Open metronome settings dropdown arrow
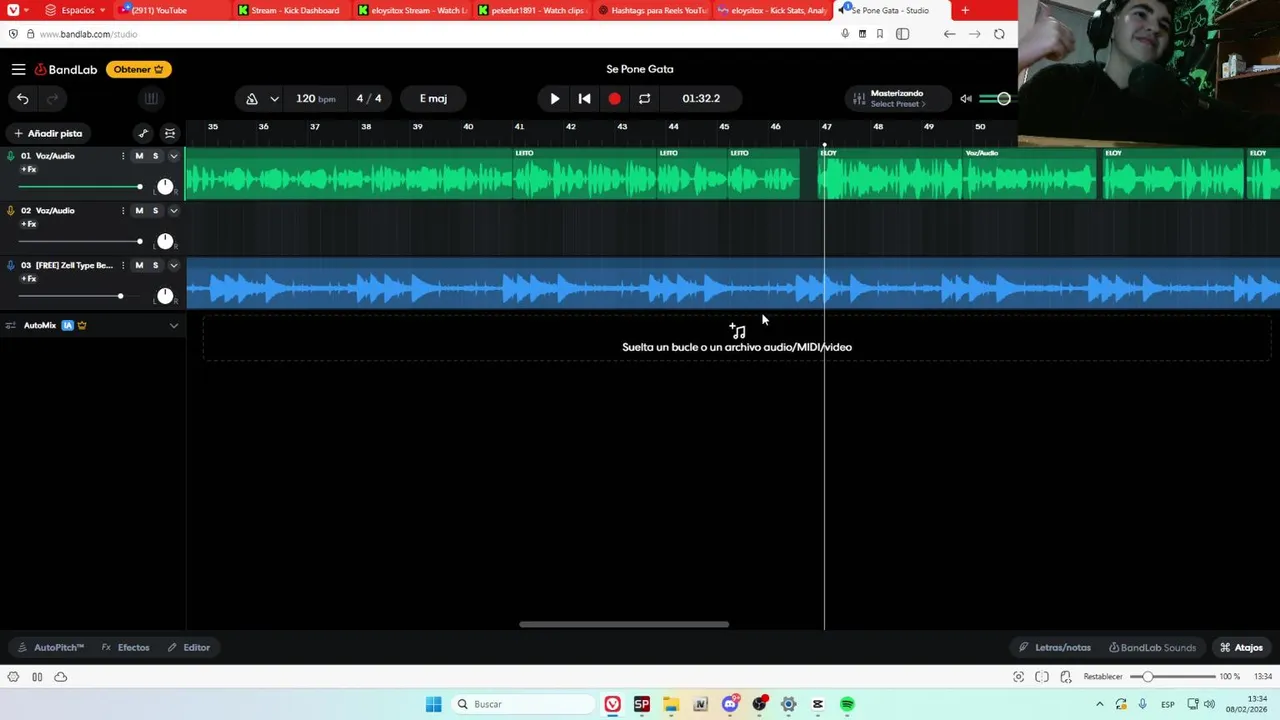 274,98
